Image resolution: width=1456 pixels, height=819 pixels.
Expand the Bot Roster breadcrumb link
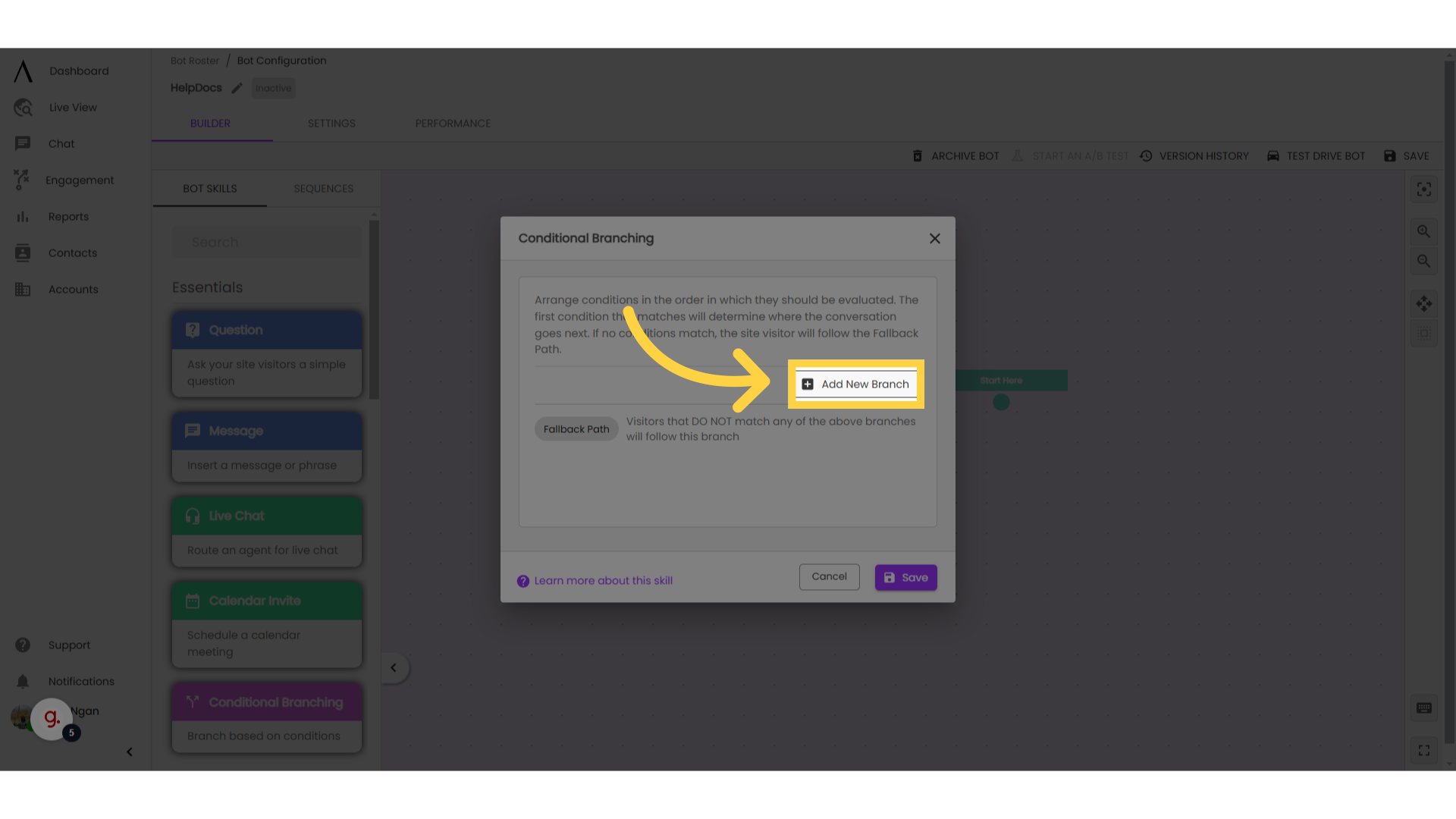(x=194, y=60)
